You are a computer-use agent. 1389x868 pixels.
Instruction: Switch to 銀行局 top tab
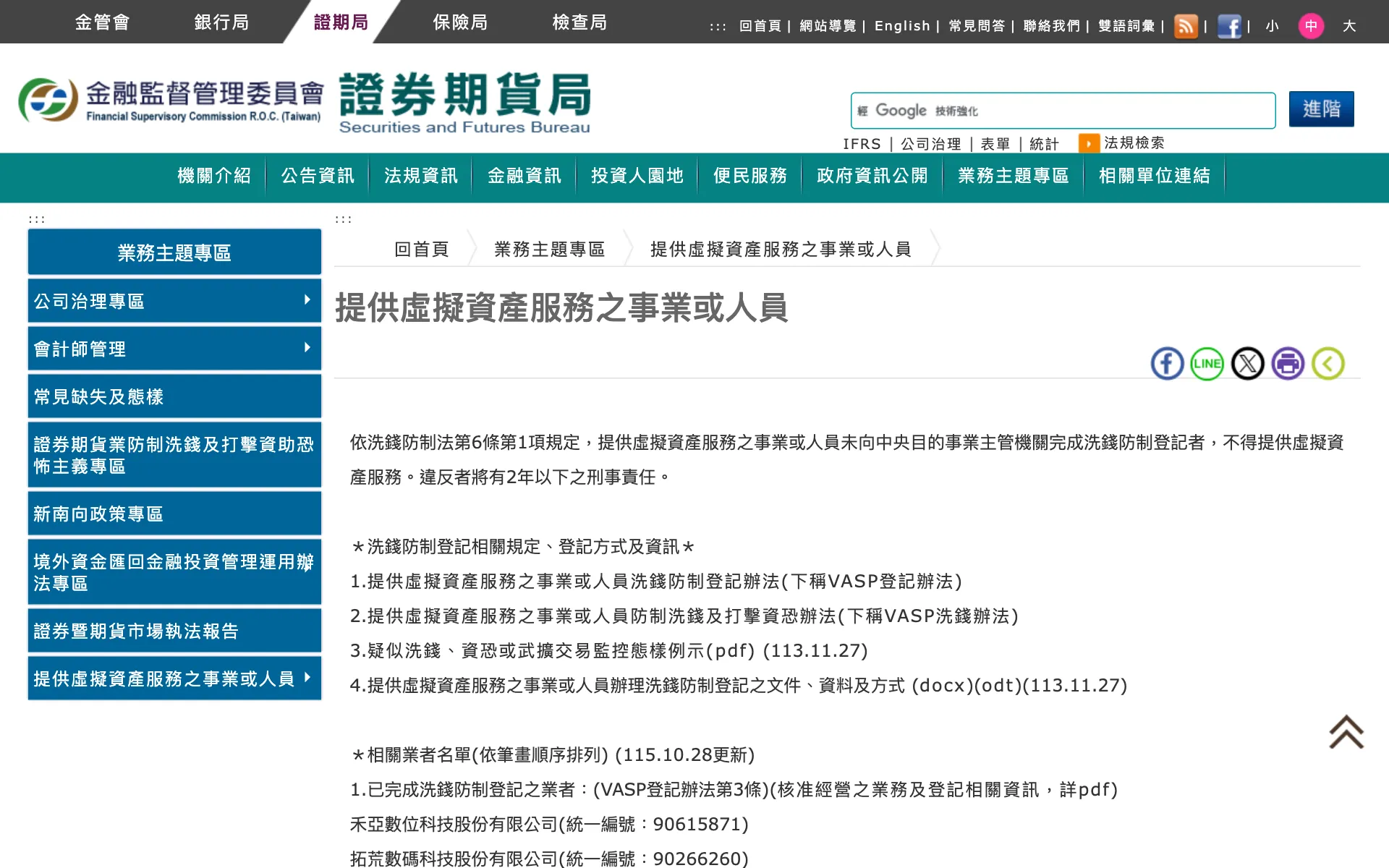point(221,22)
